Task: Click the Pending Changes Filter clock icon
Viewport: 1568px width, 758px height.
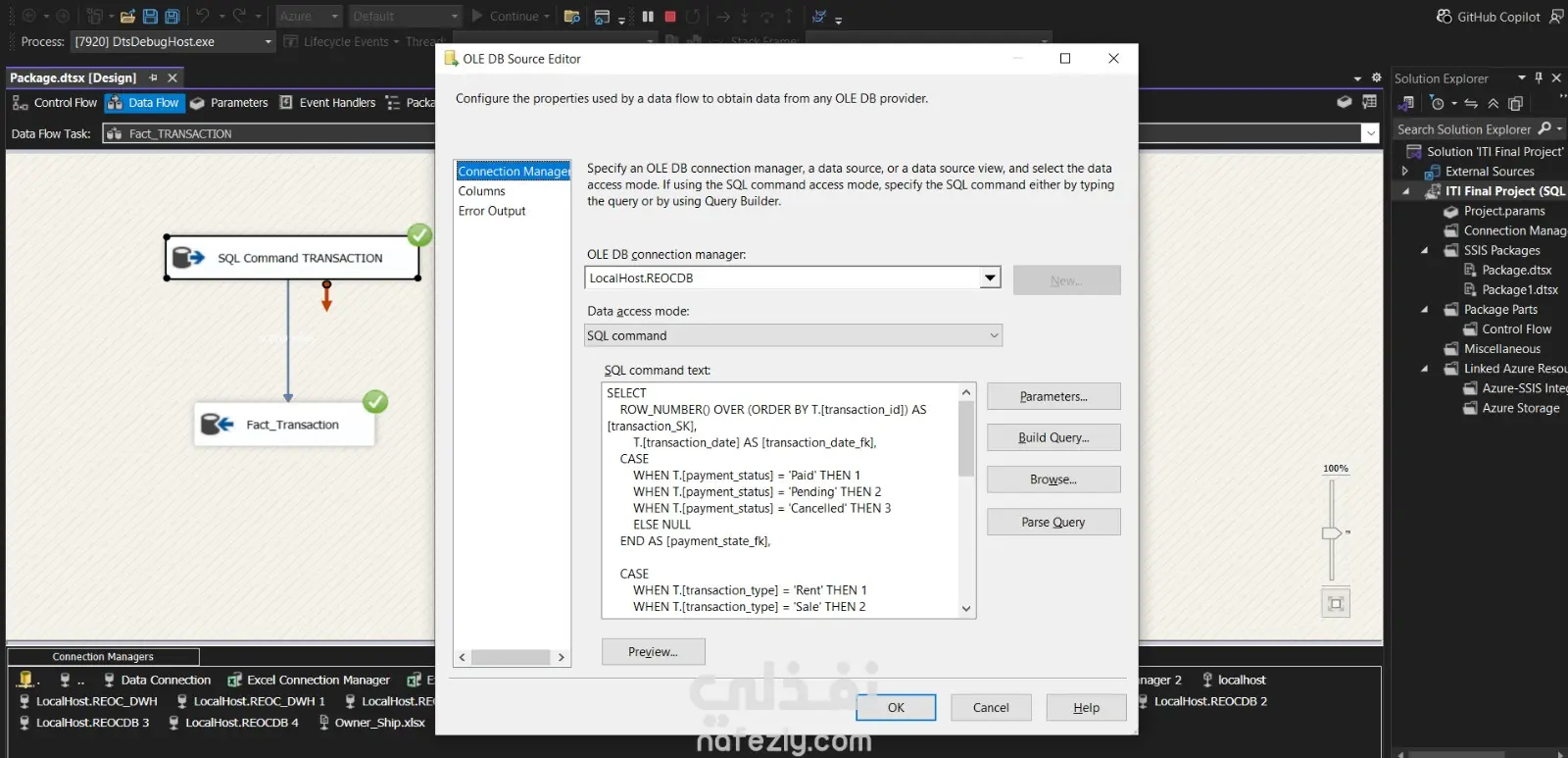Action: click(1438, 103)
